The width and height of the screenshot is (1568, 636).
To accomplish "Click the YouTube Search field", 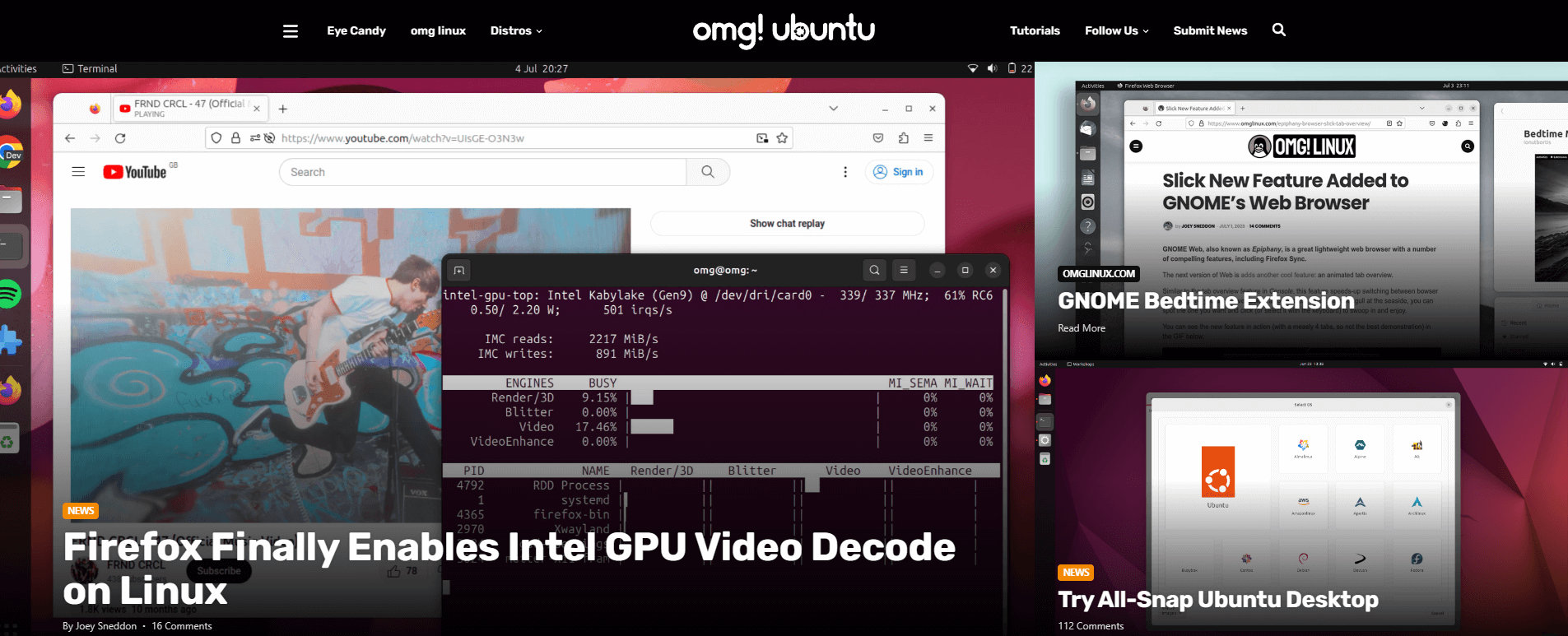I will pyautogui.click(x=483, y=172).
